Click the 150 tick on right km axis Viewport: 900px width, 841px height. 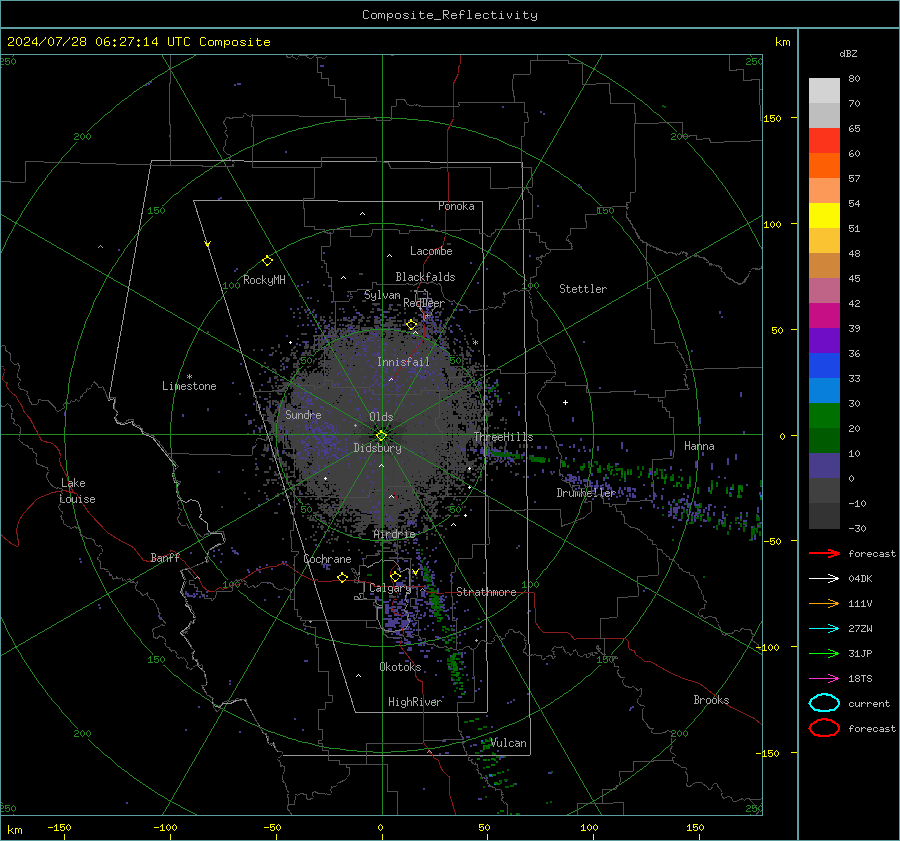coord(773,118)
